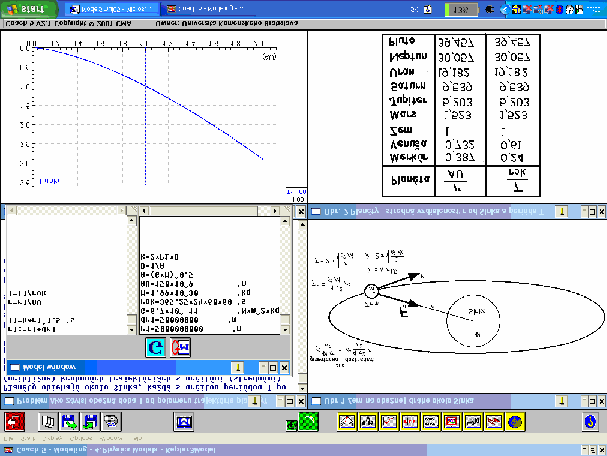Screen dimensions: 607x456
Task: Click the printer toolbar icon
Action: coord(111,422)
